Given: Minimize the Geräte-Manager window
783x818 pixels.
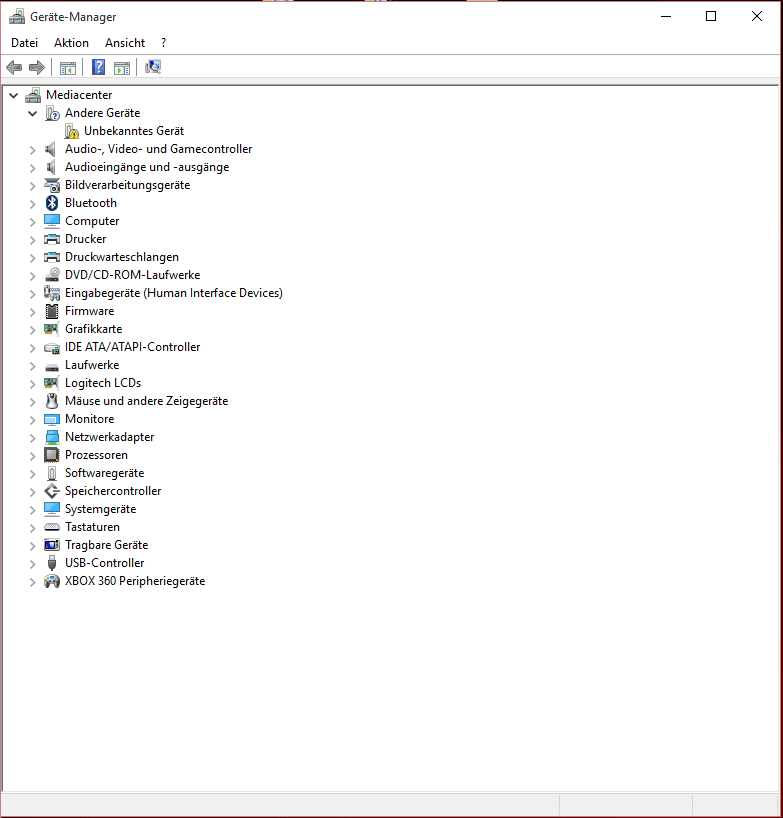Looking at the screenshot, I should coord(666,17).
